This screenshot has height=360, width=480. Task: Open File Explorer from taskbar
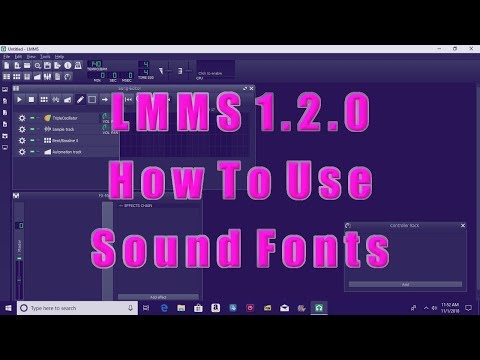[181, 308]
